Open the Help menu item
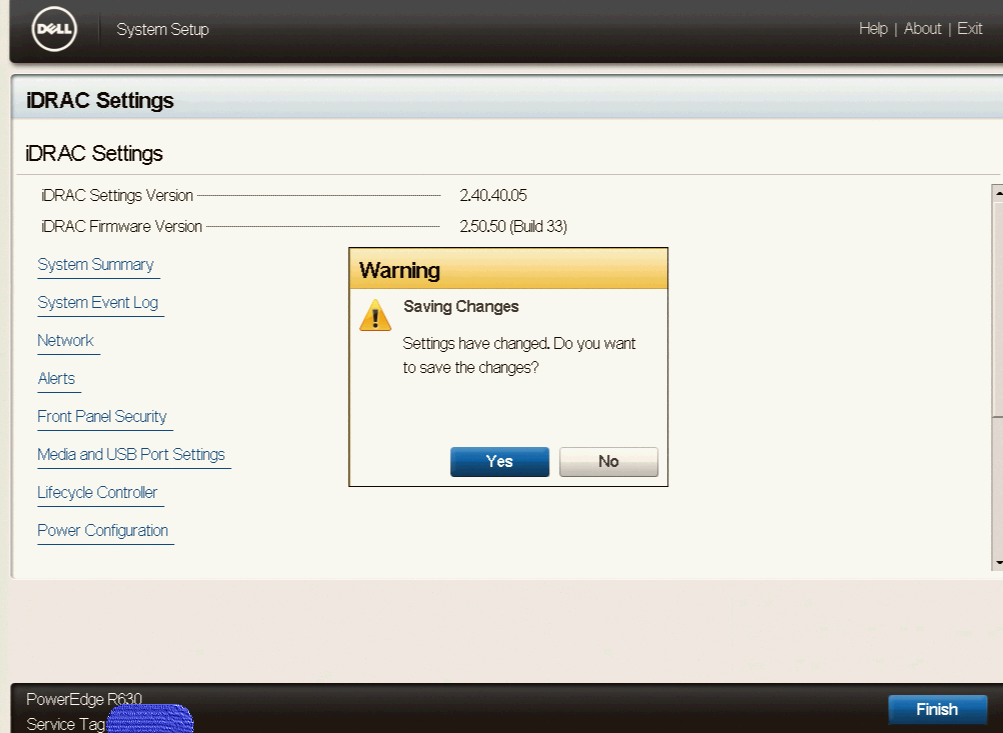This screenshot has height=733, width=1003. [872, 29]
